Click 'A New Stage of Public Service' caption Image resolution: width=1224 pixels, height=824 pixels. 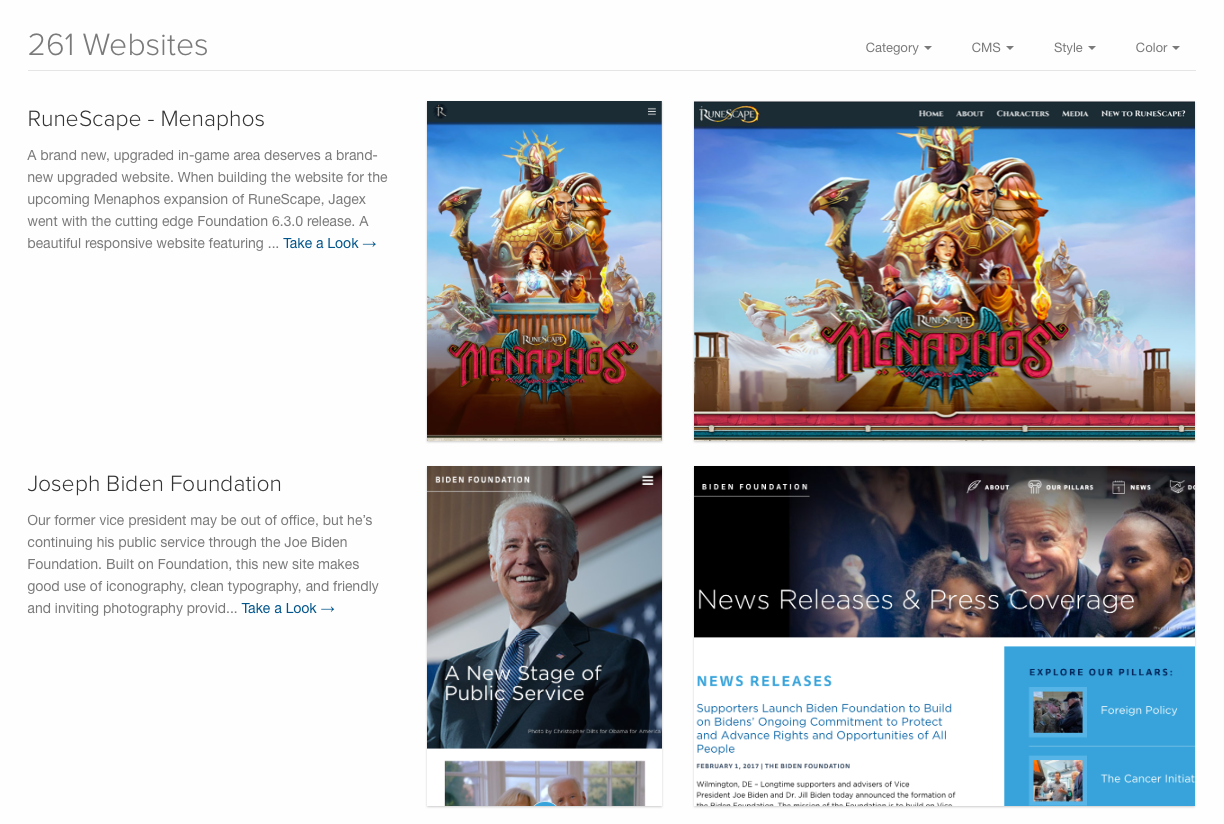point(523,683)
